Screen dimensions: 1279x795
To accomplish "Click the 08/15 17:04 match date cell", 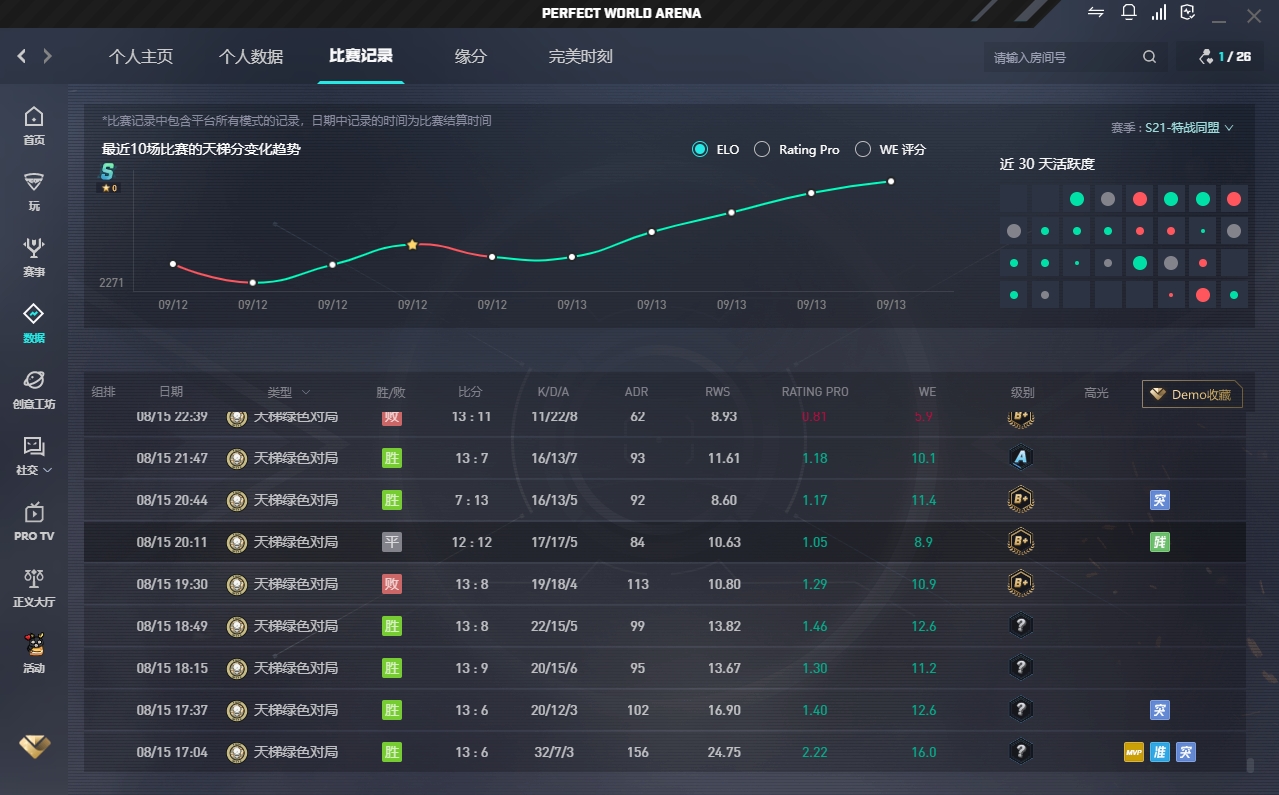I will tap(172, 752).
